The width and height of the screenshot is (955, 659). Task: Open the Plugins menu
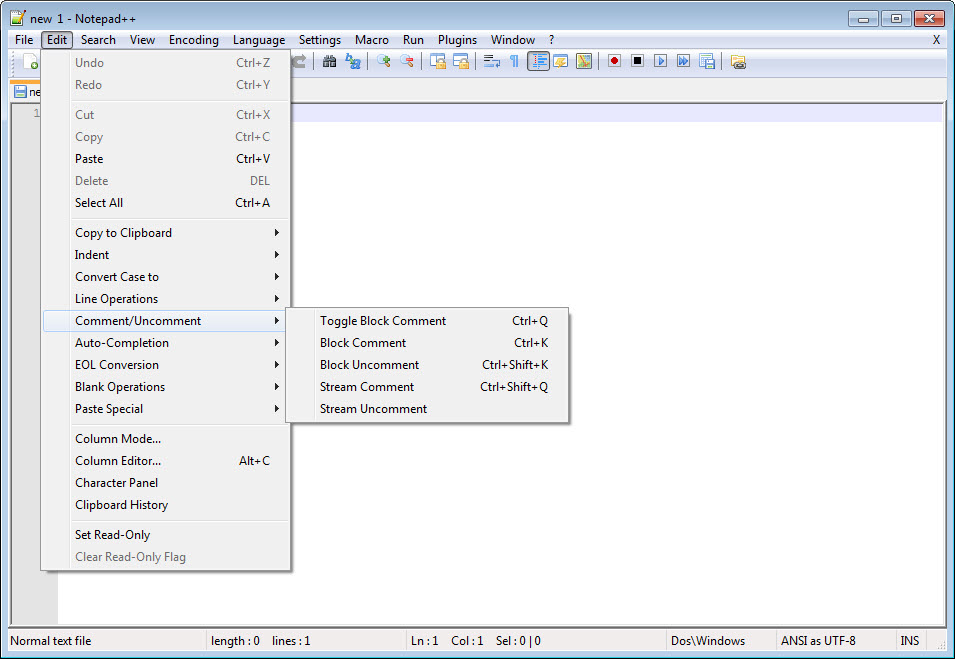[x=457, y=40]
